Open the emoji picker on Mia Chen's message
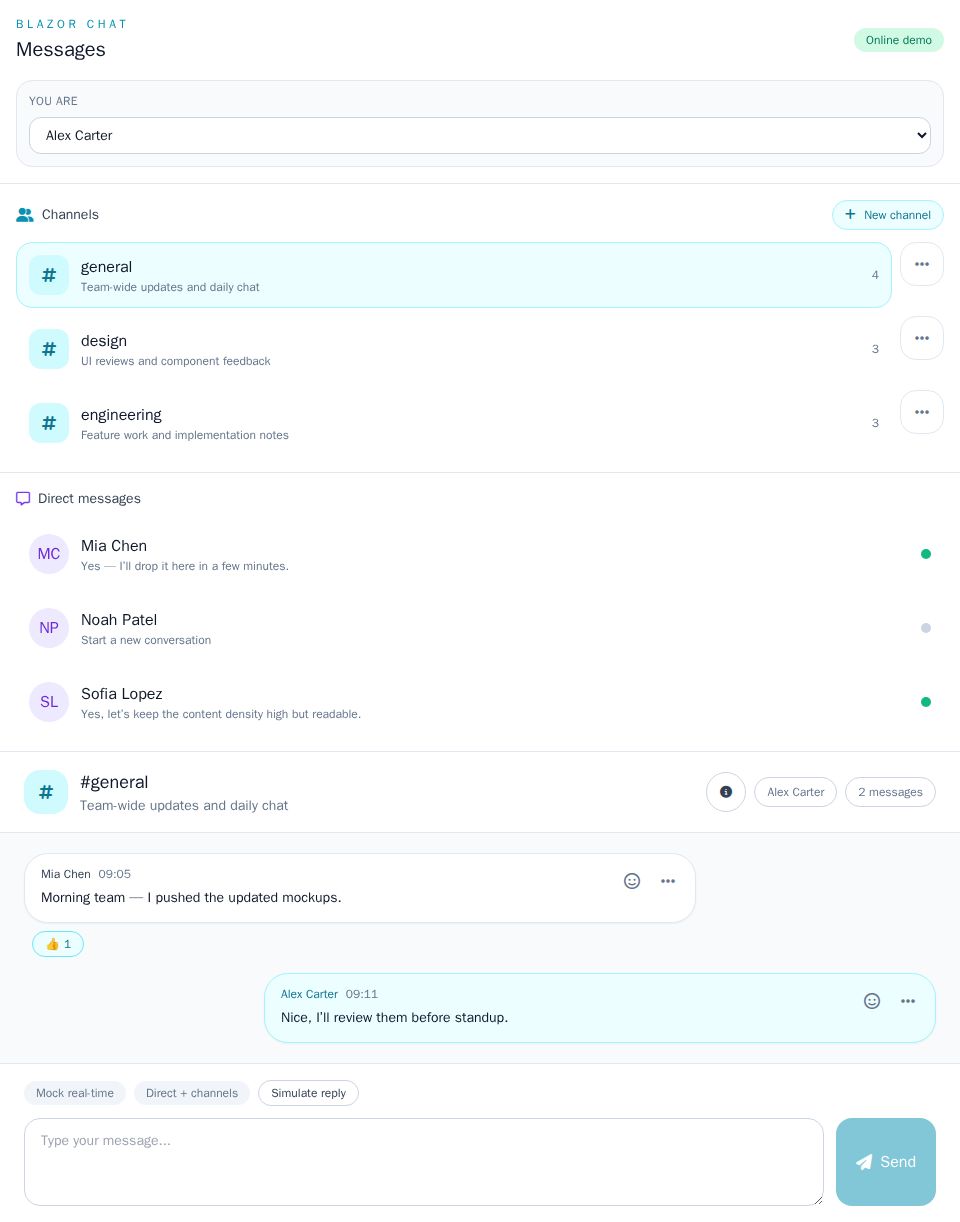This screenshot has width=960, height=1222. click(x=632, y=881)
